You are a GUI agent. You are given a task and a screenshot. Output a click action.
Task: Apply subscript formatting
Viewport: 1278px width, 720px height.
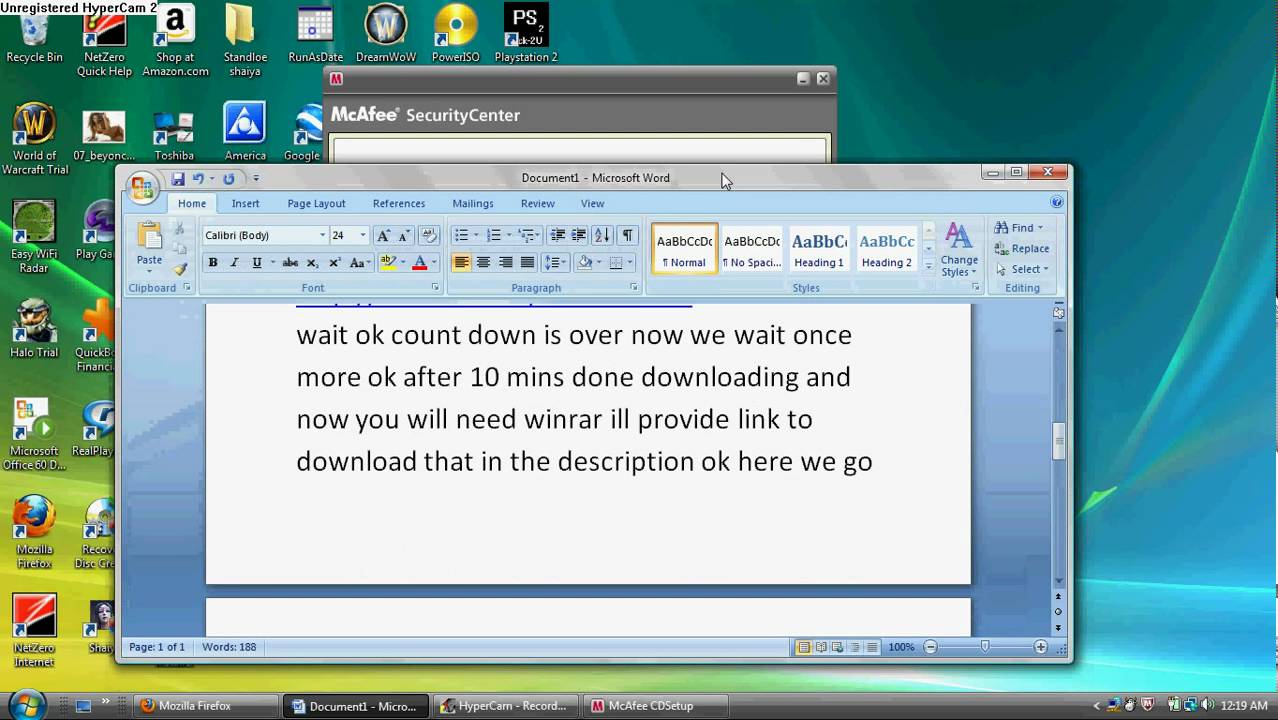coord(312,263)
